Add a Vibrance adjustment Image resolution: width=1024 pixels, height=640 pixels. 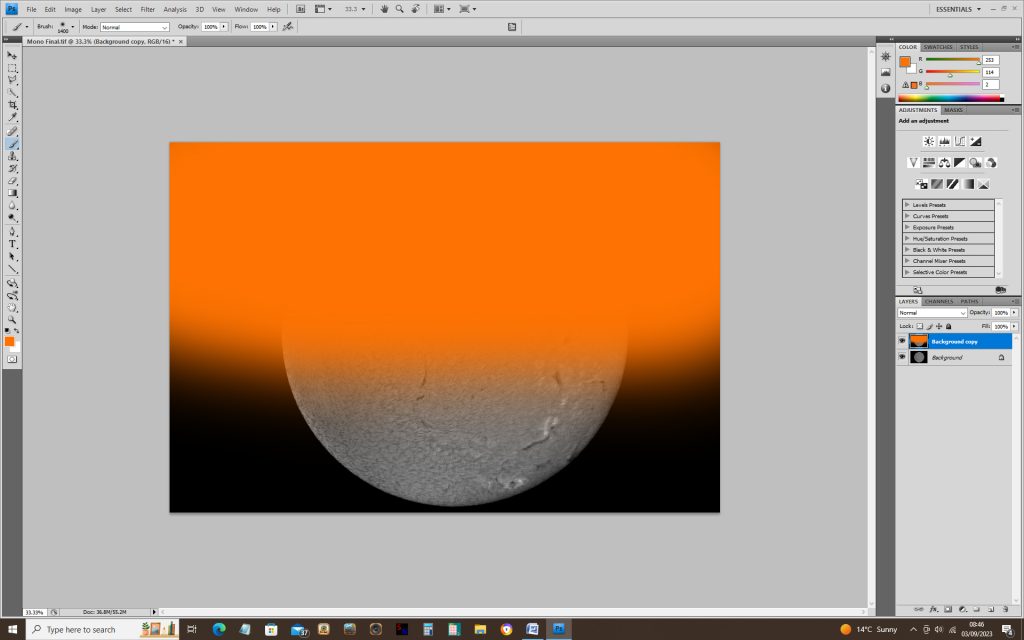[913, 163]
